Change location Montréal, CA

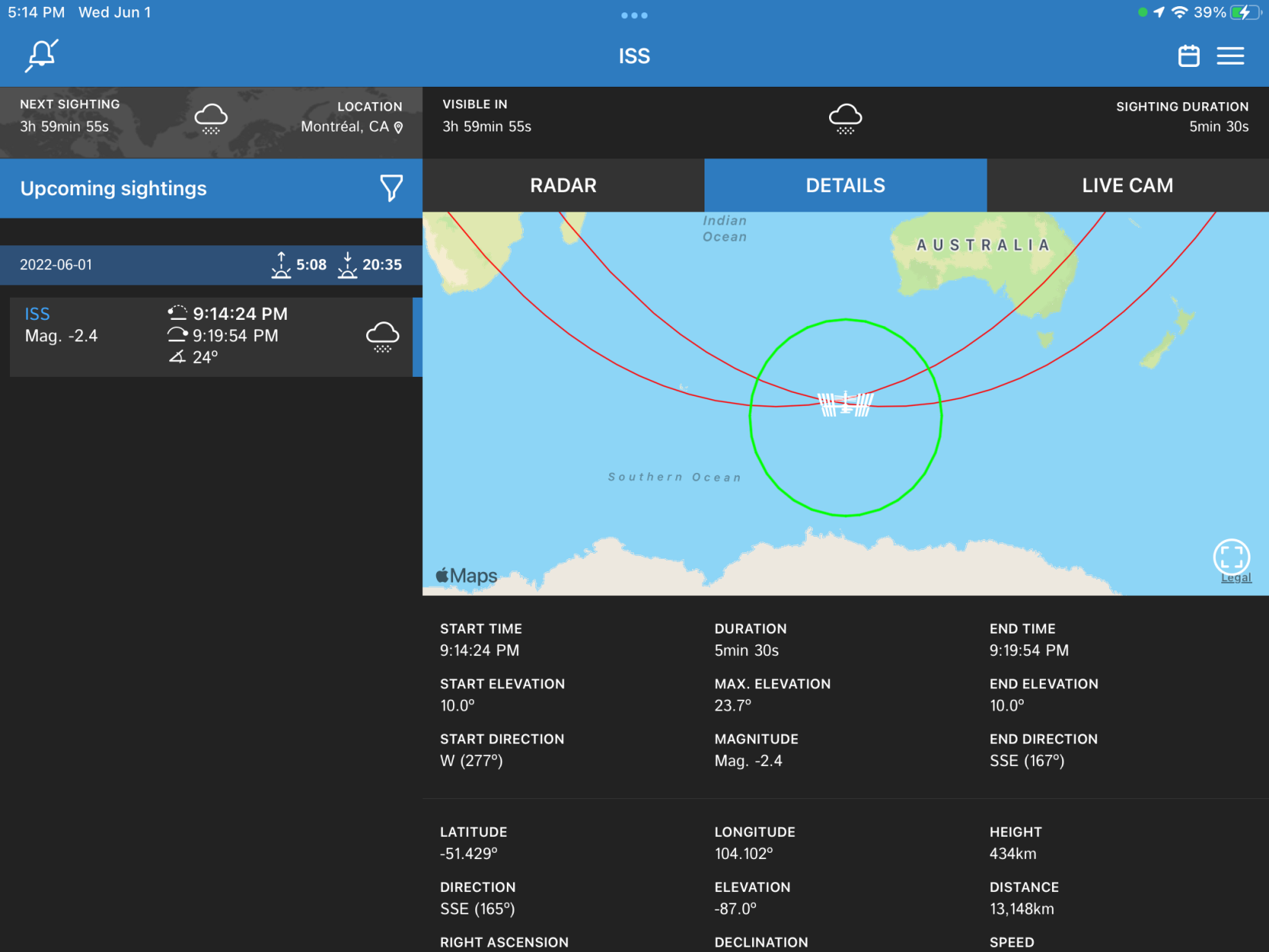pos(345,127)
